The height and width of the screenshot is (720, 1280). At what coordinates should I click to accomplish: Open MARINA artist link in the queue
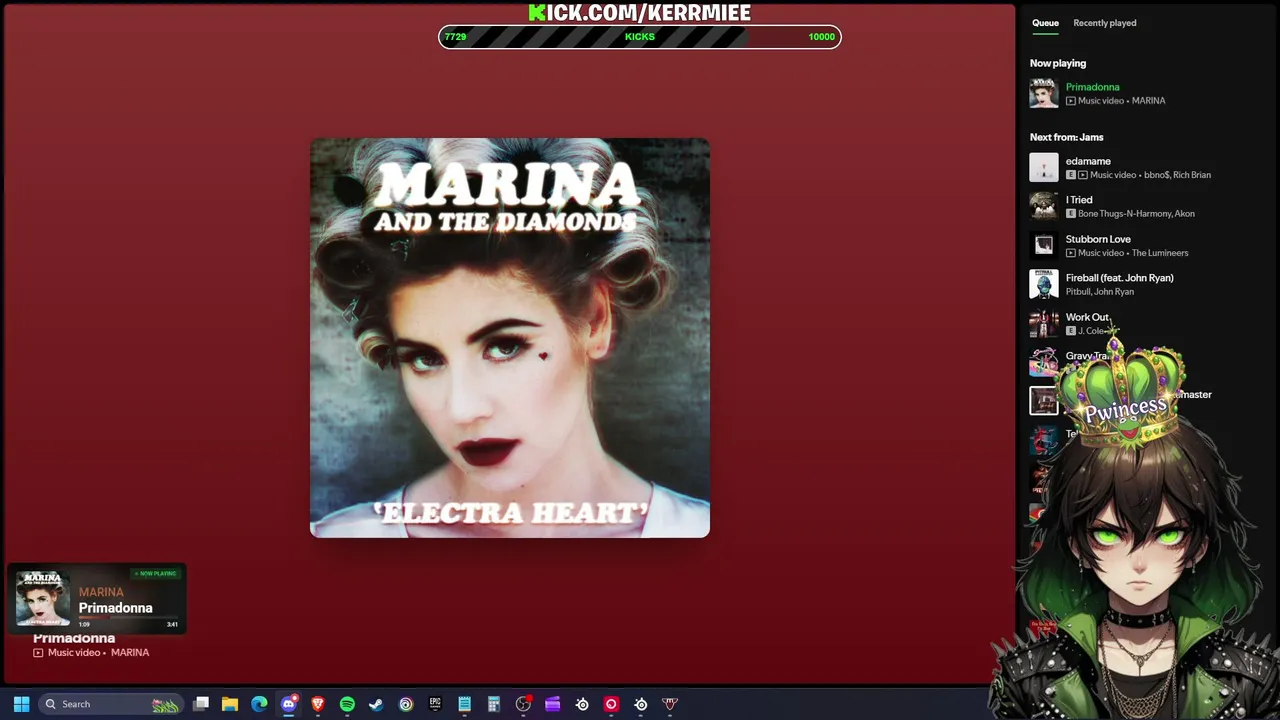tap(1148, 101)
